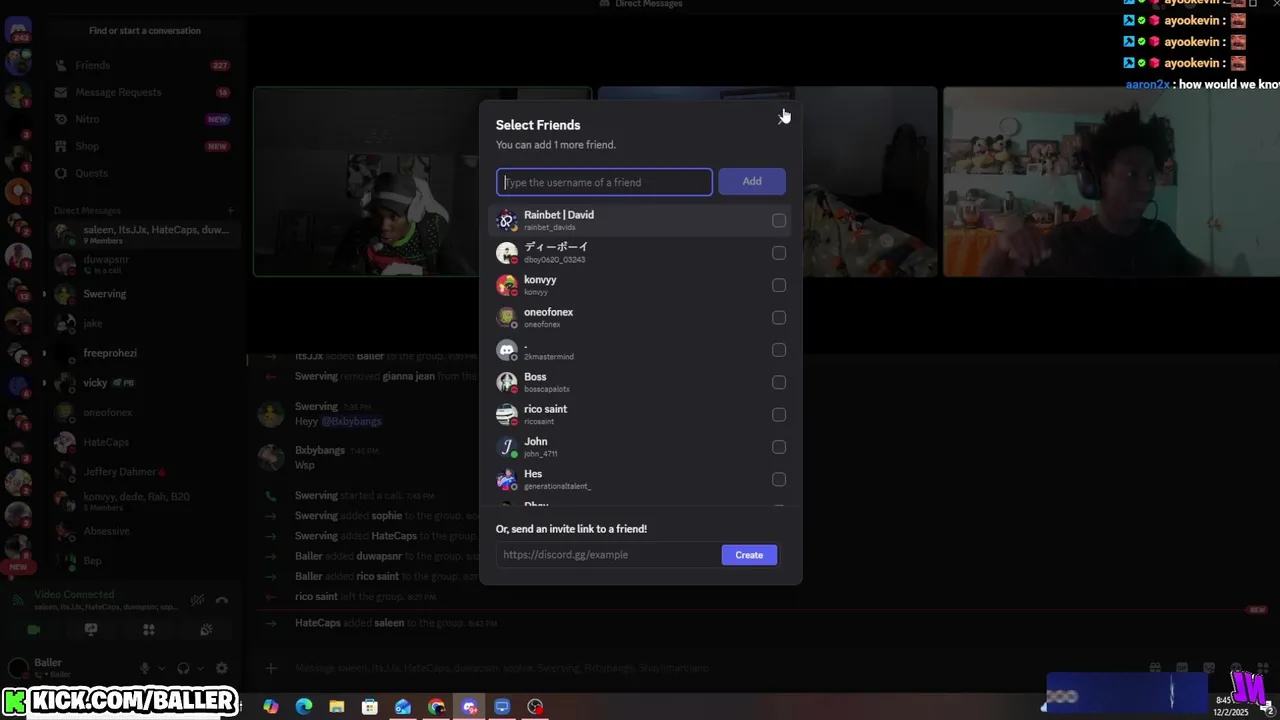Open the 9 Members group DM

point(144,234)
